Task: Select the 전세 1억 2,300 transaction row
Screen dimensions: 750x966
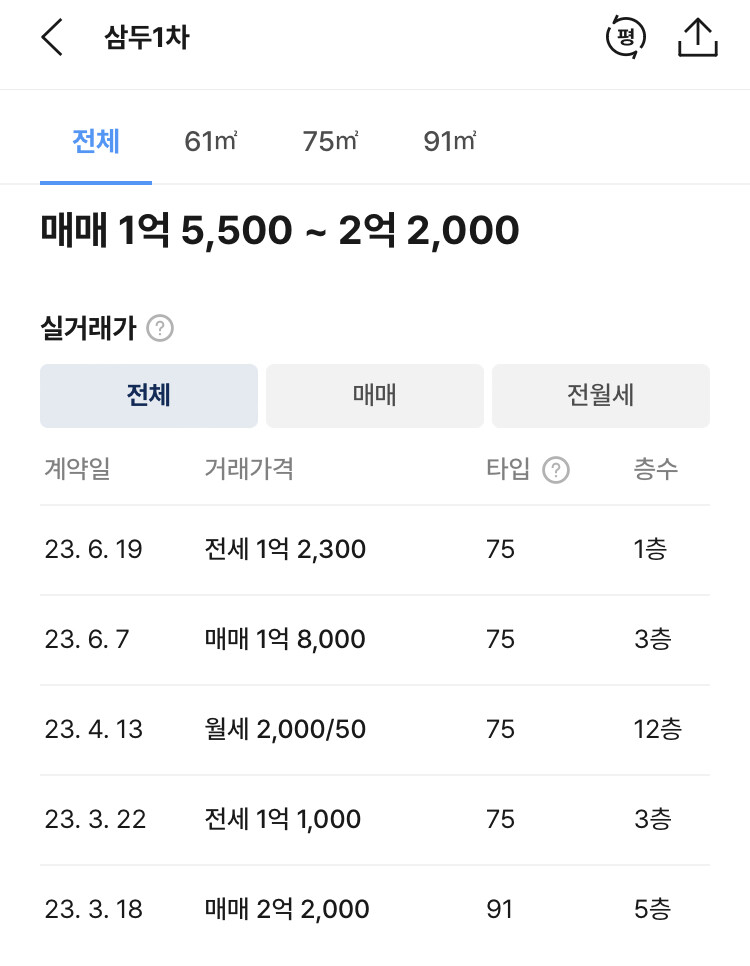Action: tap(375, 549)
